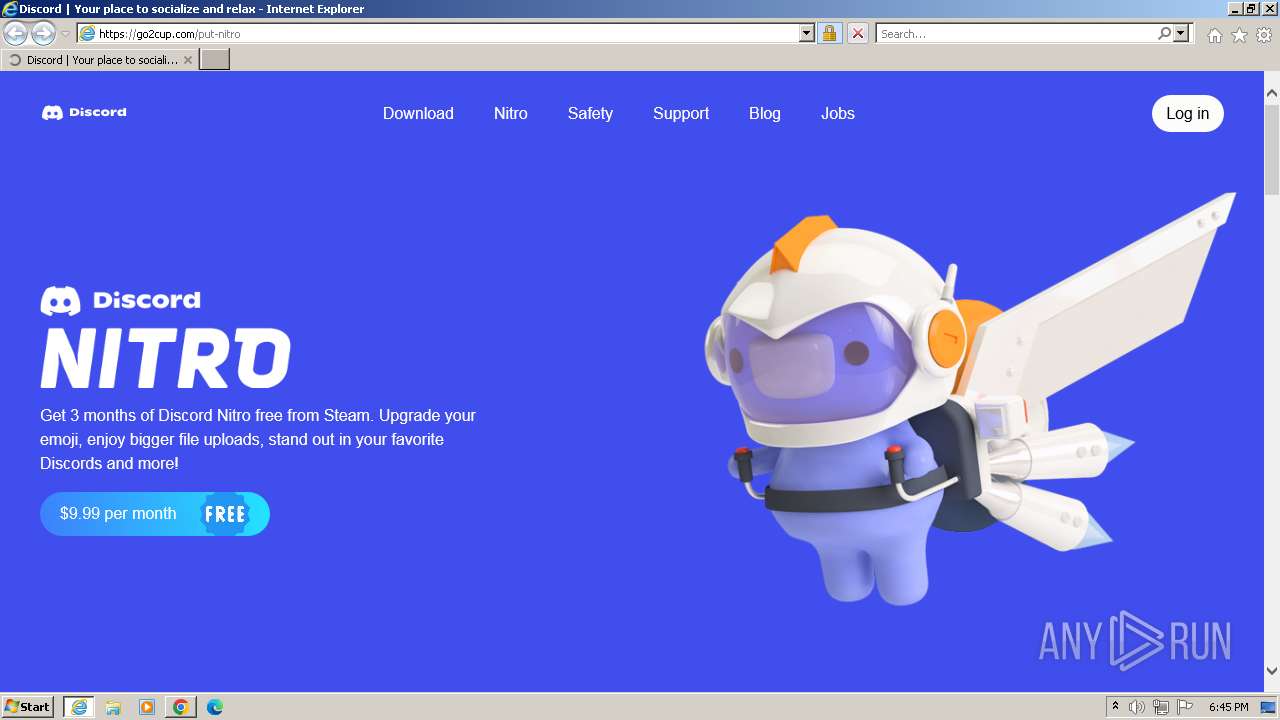Open the recent pages dropdown arrow
This screenshot has width=1280, height=720.
tap(65, 33)
